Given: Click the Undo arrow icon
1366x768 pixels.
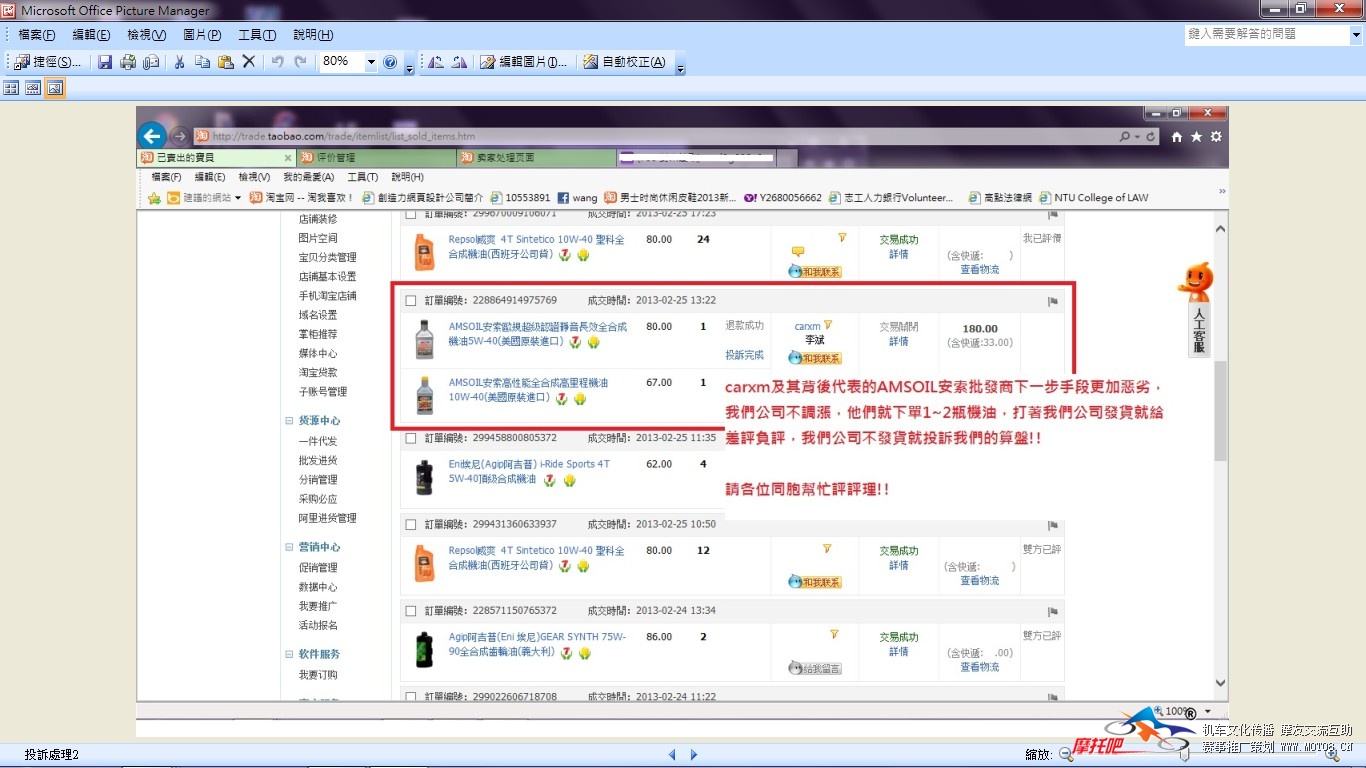Looking at the screenshot, I should click(277, 62).
